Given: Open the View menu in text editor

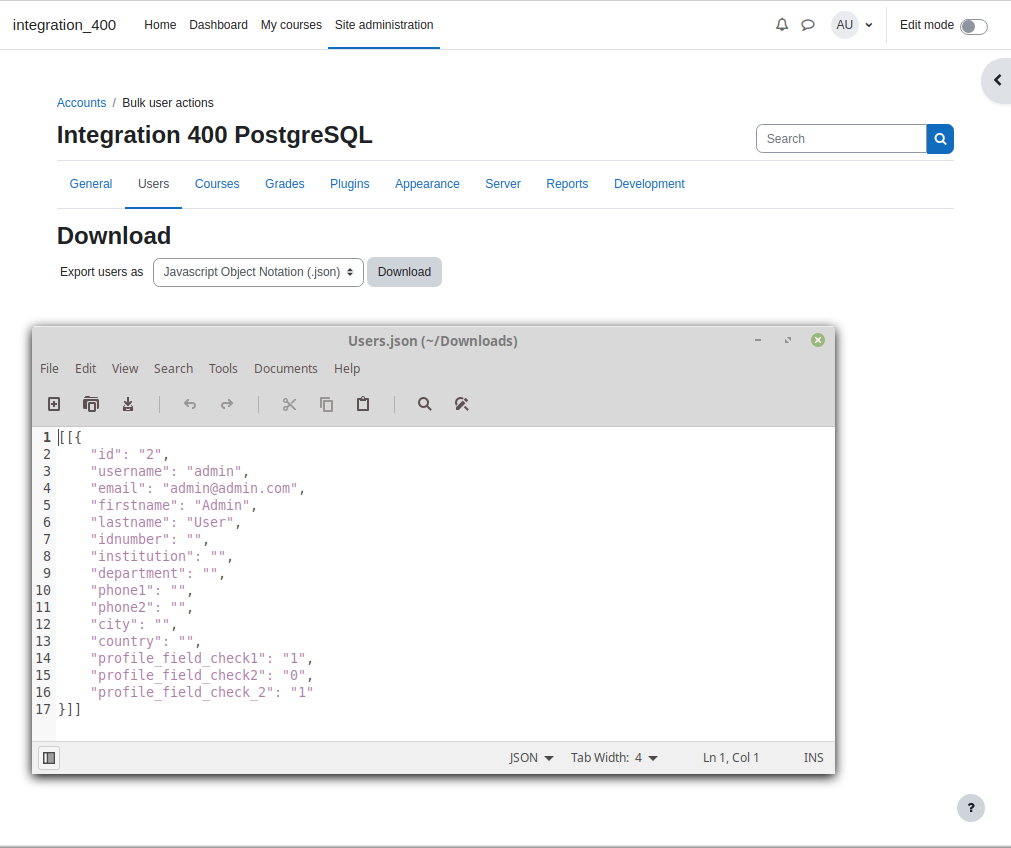Looking at the screenshot, I should (124, 368).
